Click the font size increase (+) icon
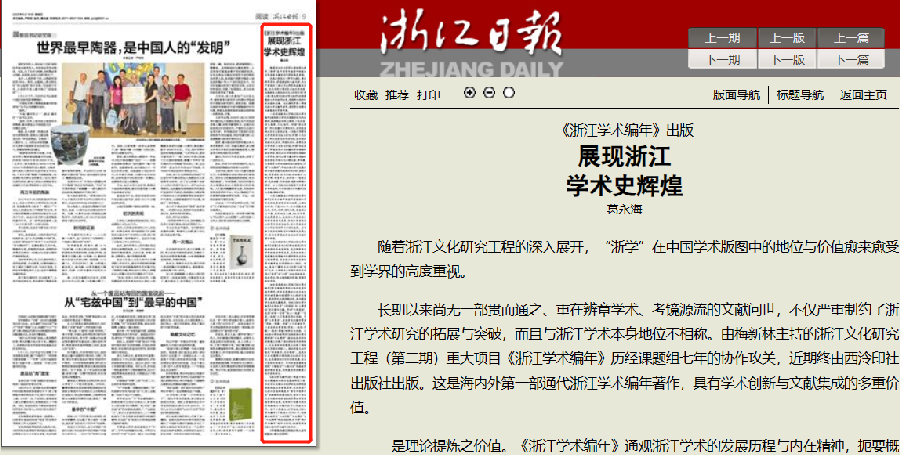Viewport: 900px width, 455px height. tap(471, 94)
